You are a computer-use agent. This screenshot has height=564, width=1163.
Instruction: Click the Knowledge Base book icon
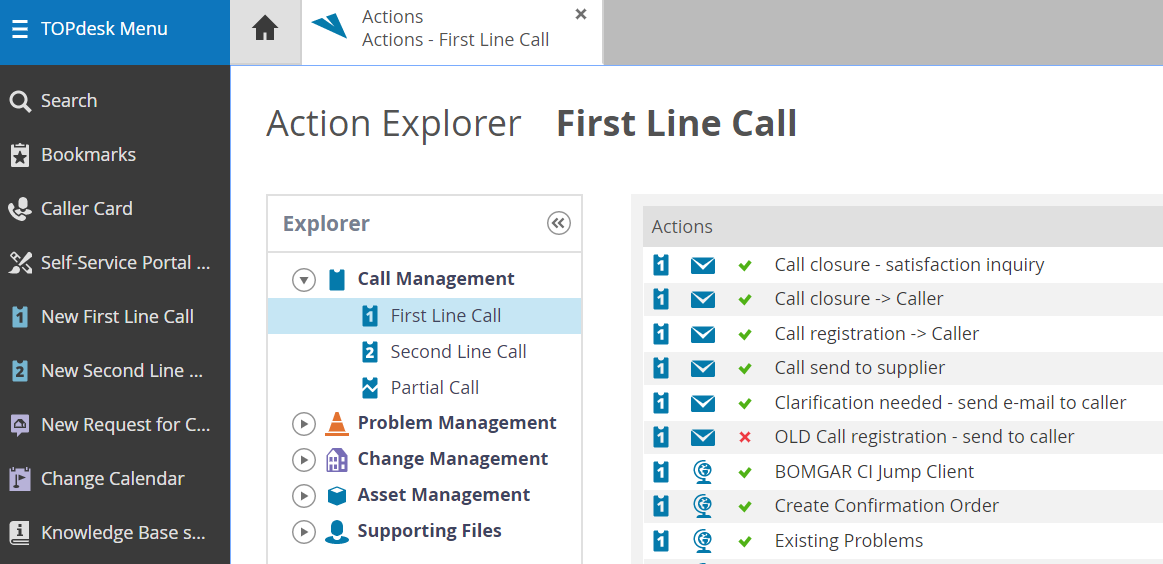click(x=20, y=533)
